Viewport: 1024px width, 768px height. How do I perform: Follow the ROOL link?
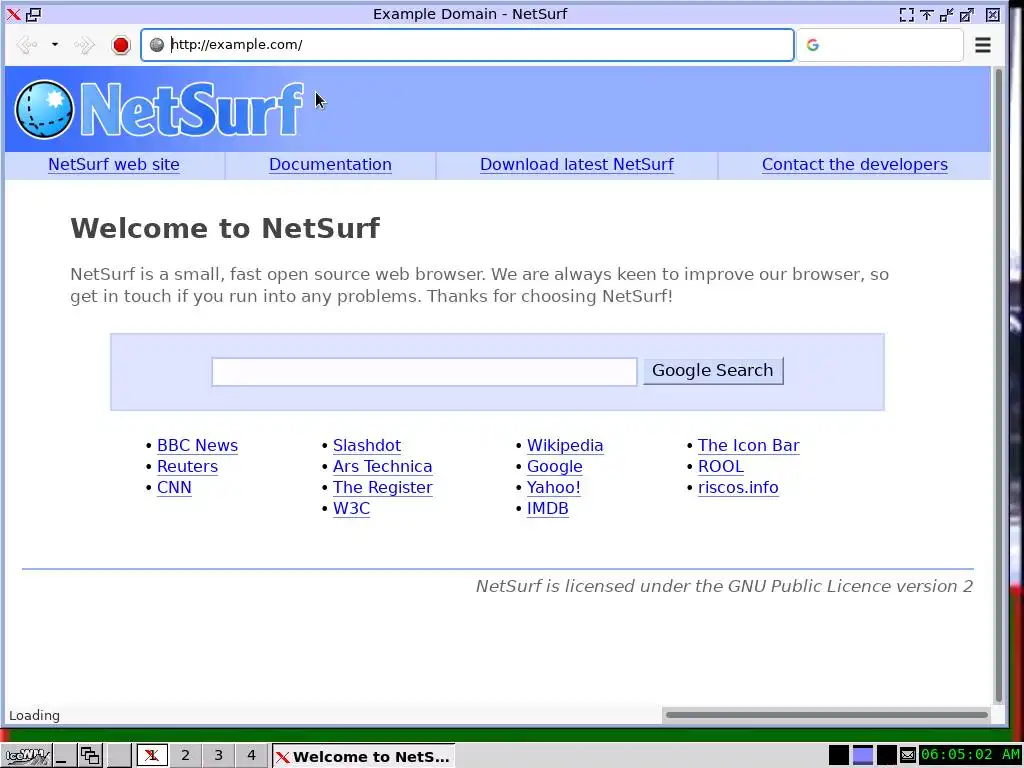coord(721,466)
